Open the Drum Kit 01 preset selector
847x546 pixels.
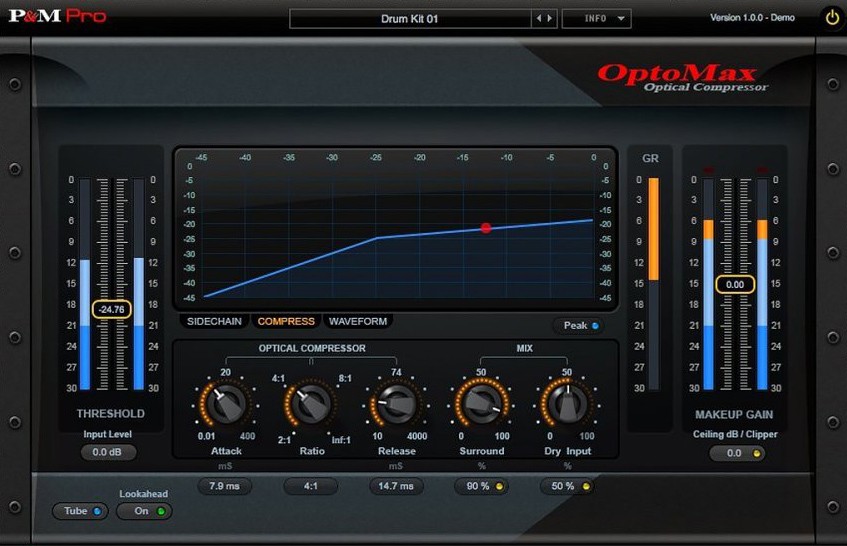[409, 19]
